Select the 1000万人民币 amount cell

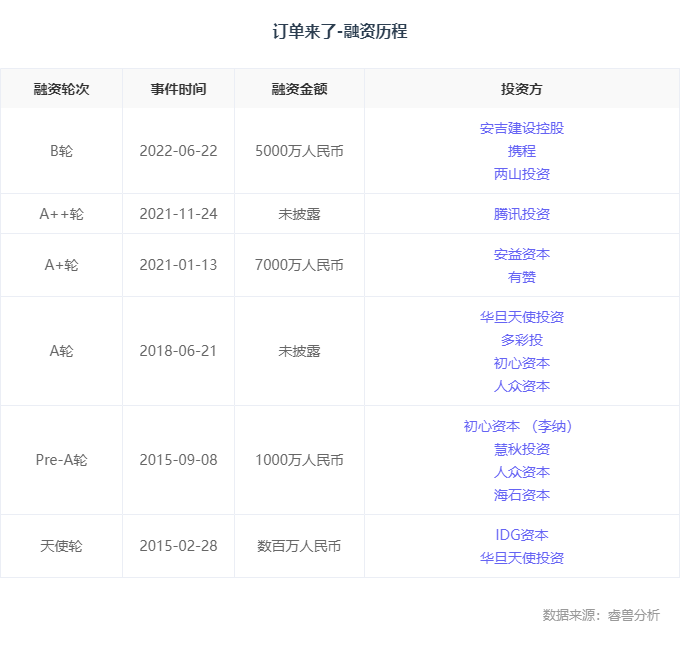pos(299,460)
